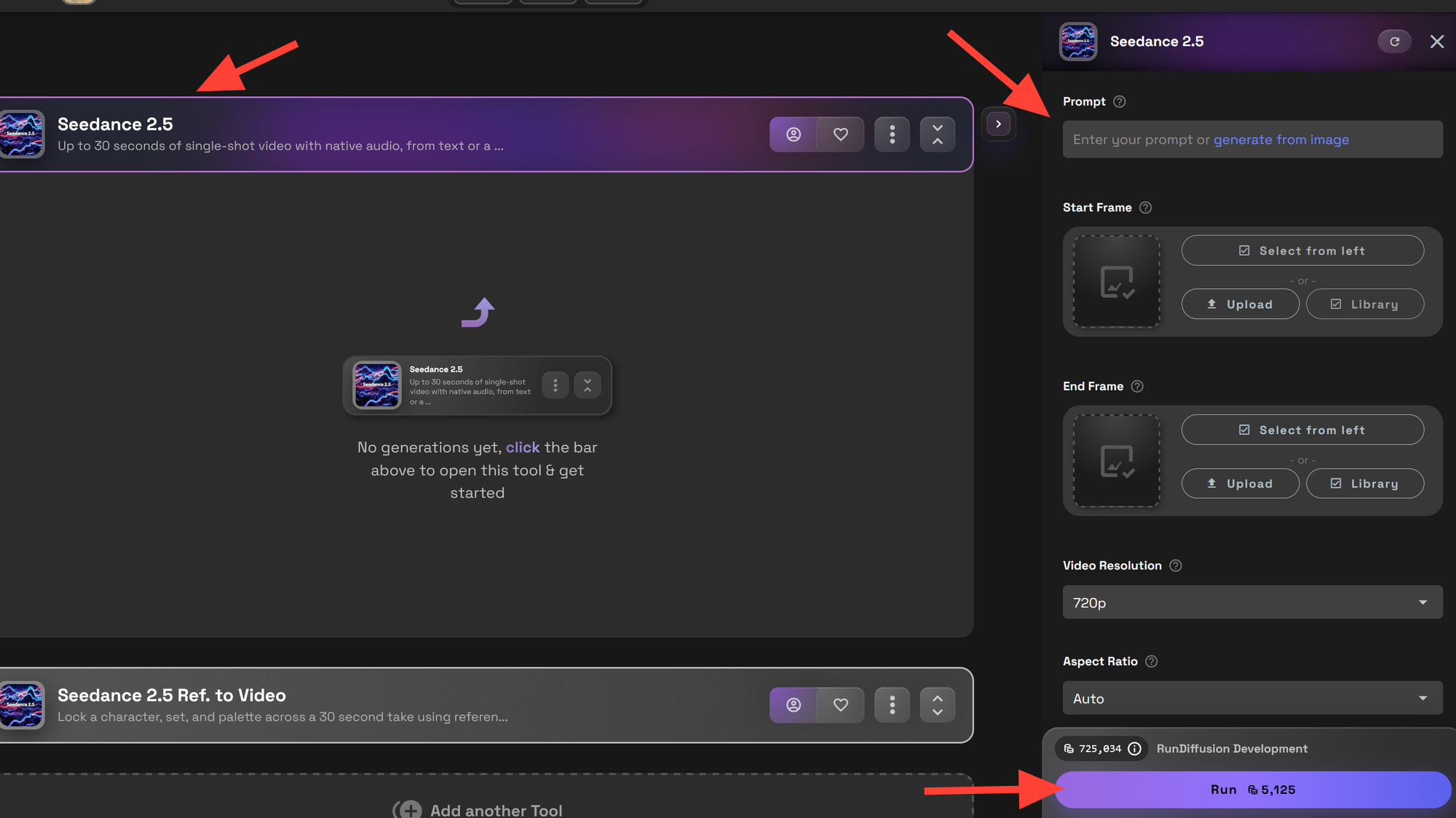Screen dimensions: 1456x818
Task: Click the Seedance 2.5 Ref. to Video thumbnail
Action: [x=21, y=705]
